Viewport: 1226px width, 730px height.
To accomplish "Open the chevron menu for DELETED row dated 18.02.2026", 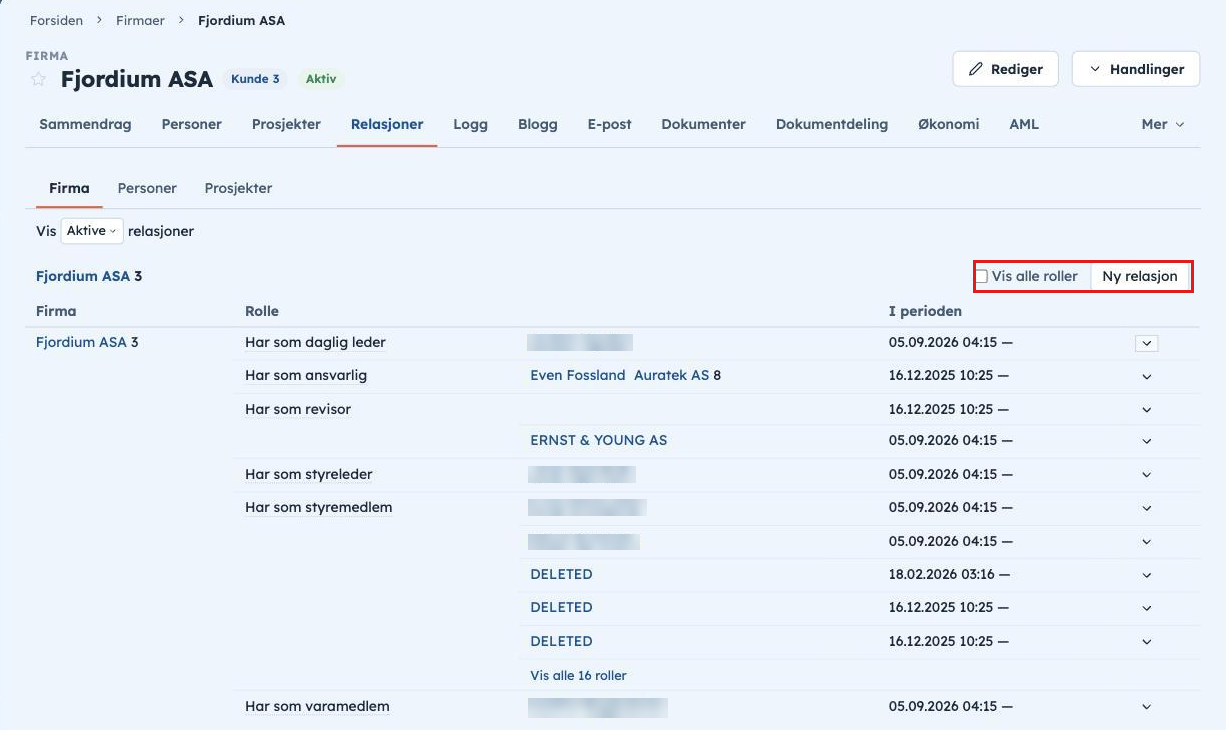I will click(1147, 575).
